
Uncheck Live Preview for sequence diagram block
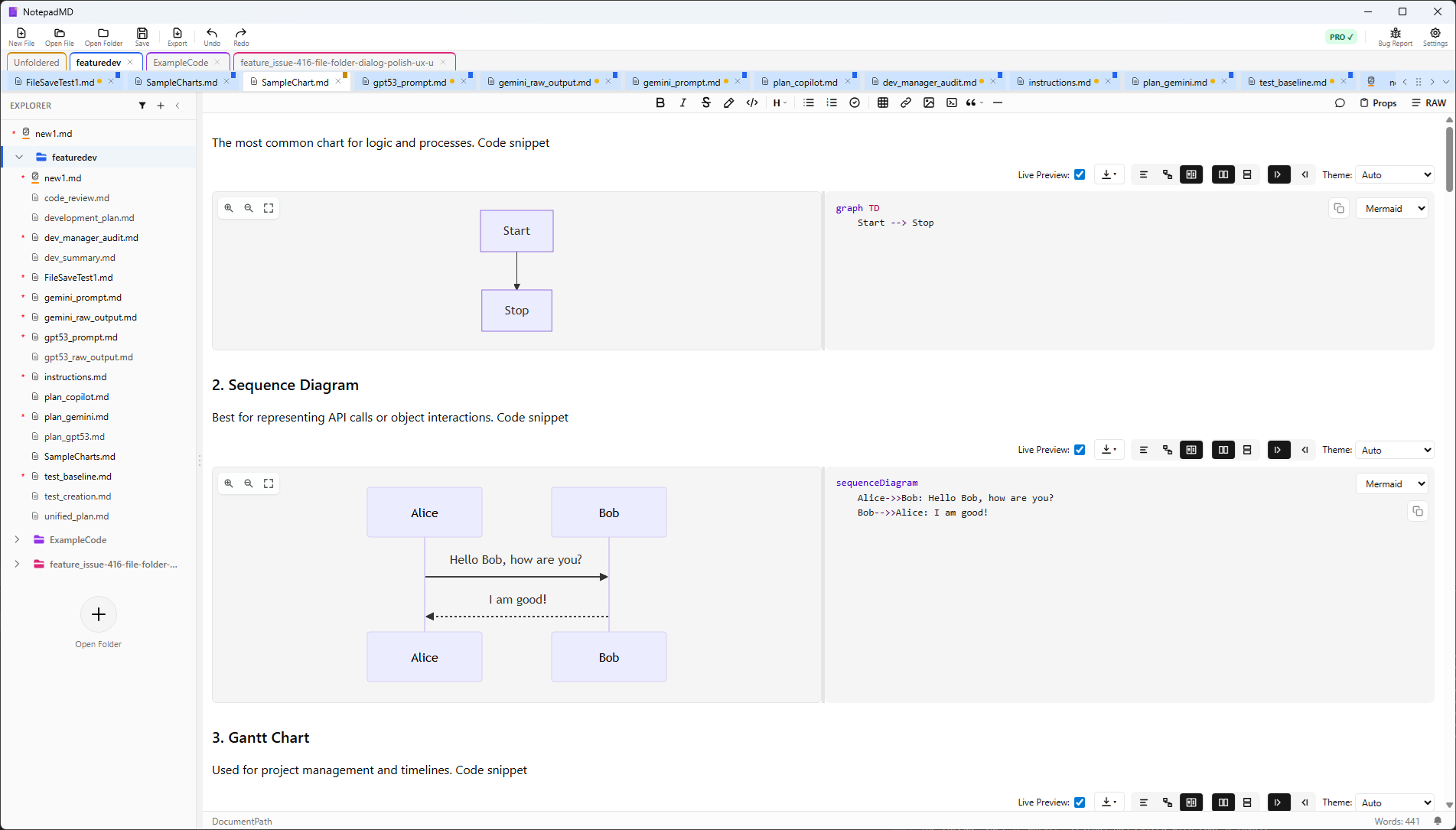tap(1080, 450)
